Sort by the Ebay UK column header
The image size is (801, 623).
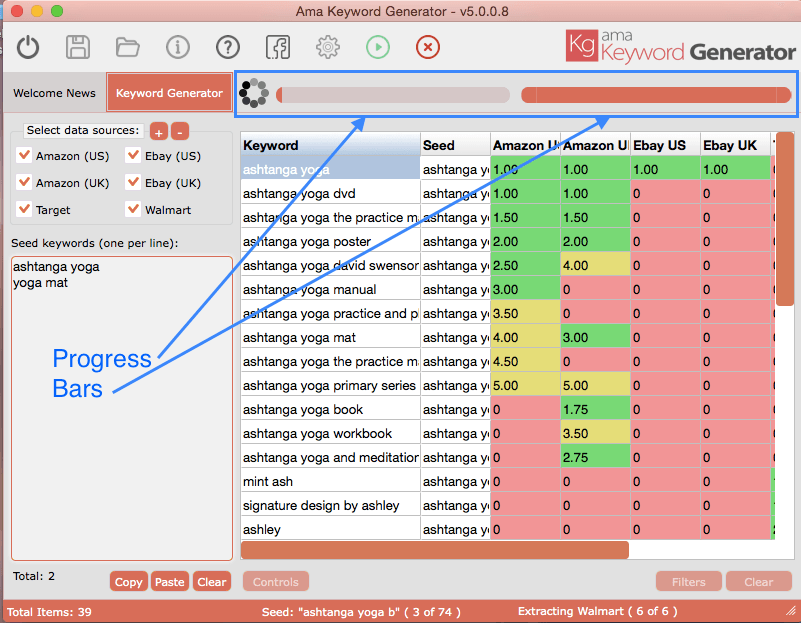(x=735, y=145)
